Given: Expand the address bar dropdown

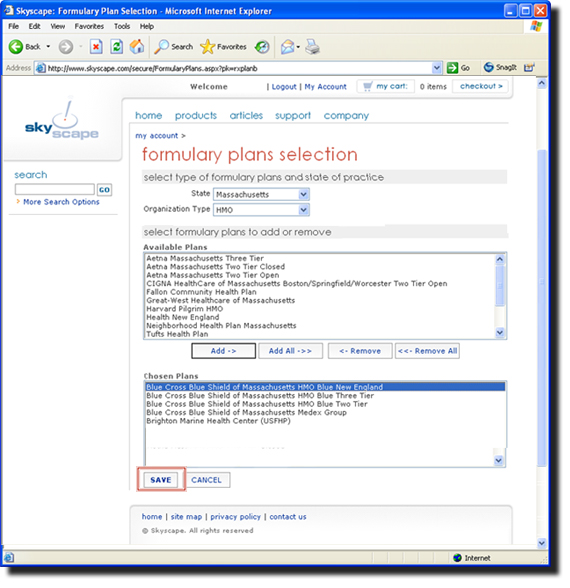Looking at the screenshot, I should point(436,68).
